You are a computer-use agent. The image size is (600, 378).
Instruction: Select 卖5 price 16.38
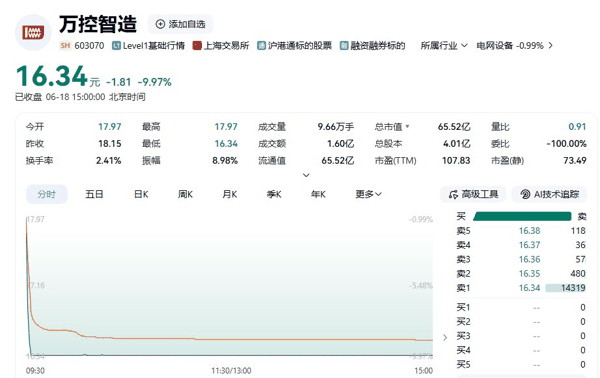[x=530, y=231]
